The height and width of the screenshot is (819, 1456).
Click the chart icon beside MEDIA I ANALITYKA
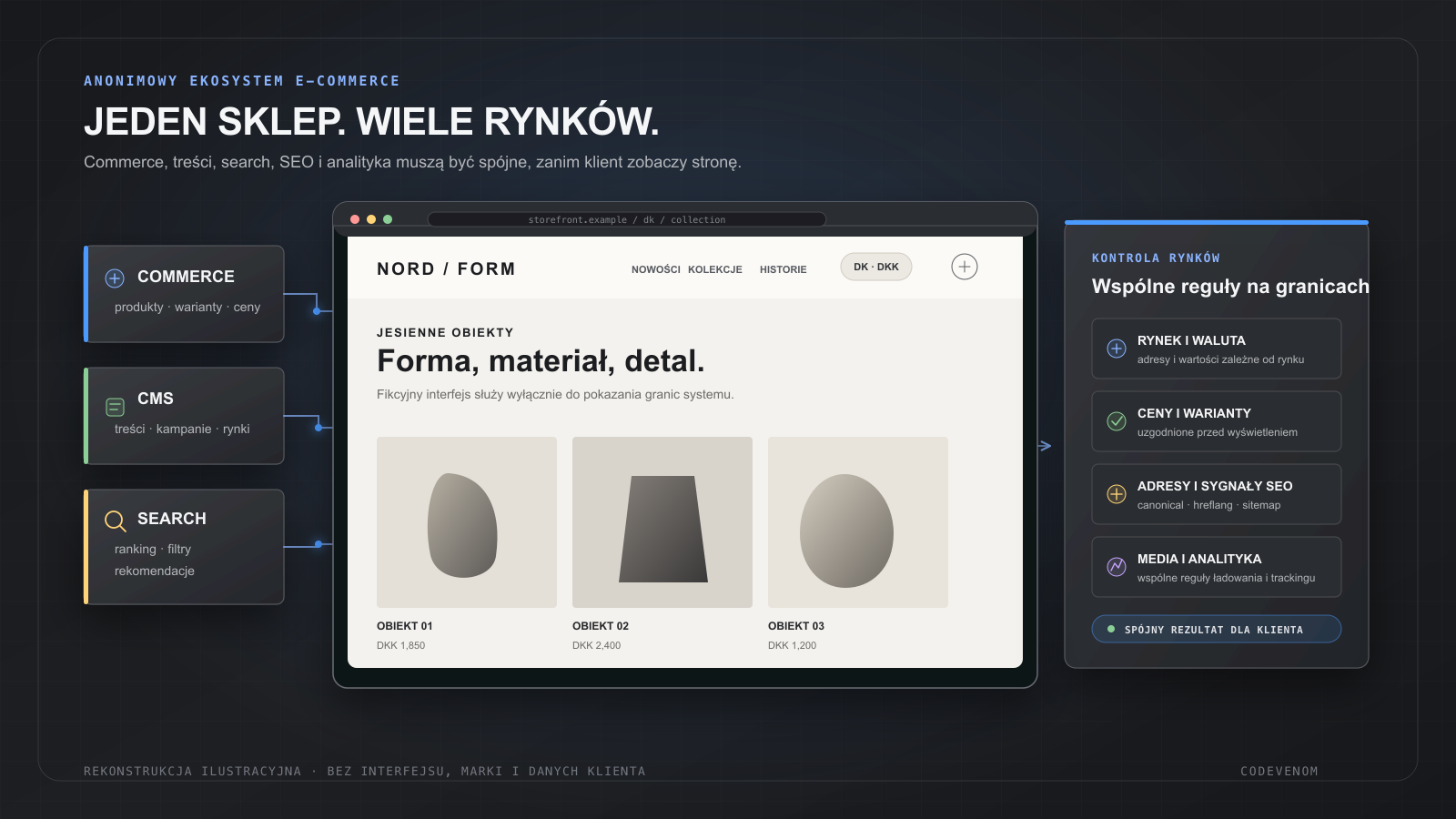pos(1117,567)
